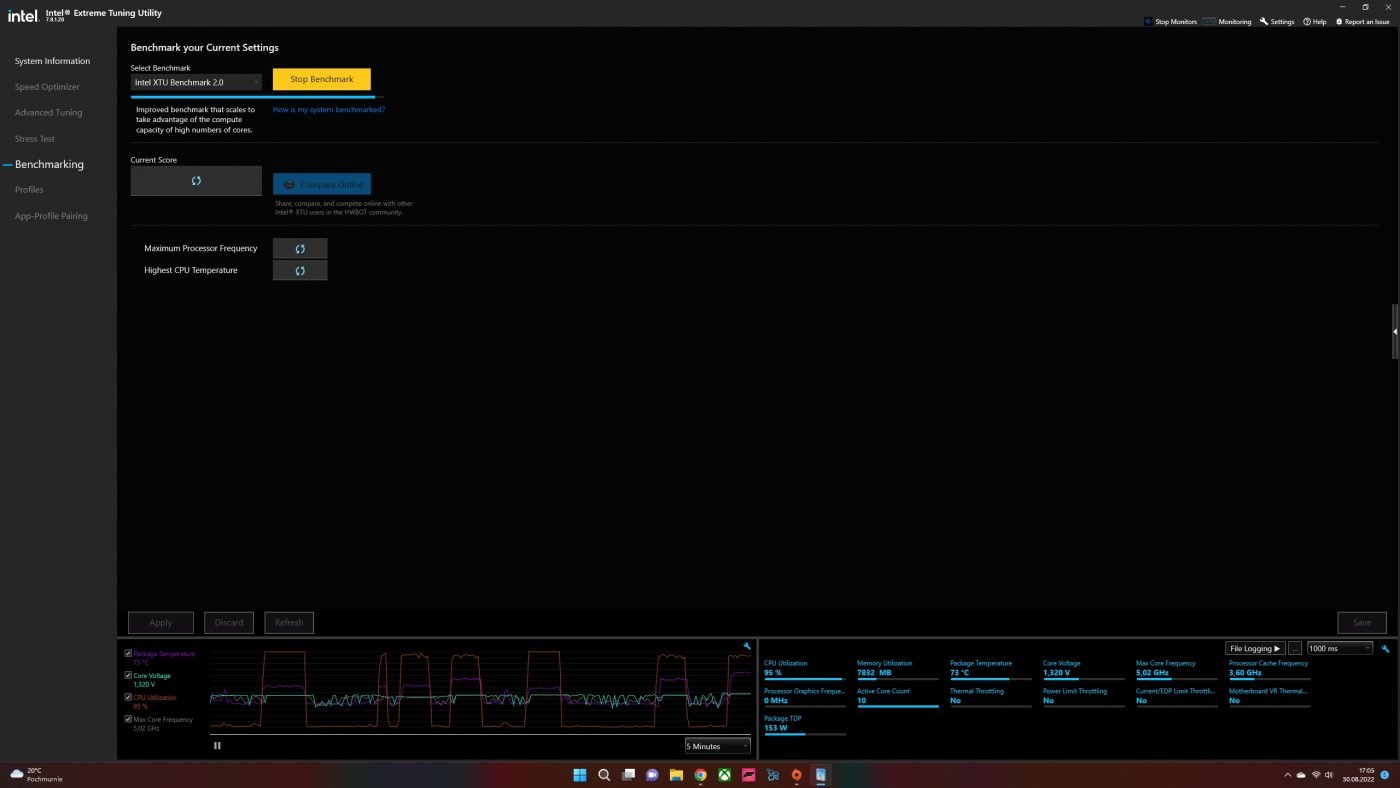Open the Select Benchmark dropdown

coord(196,82)
